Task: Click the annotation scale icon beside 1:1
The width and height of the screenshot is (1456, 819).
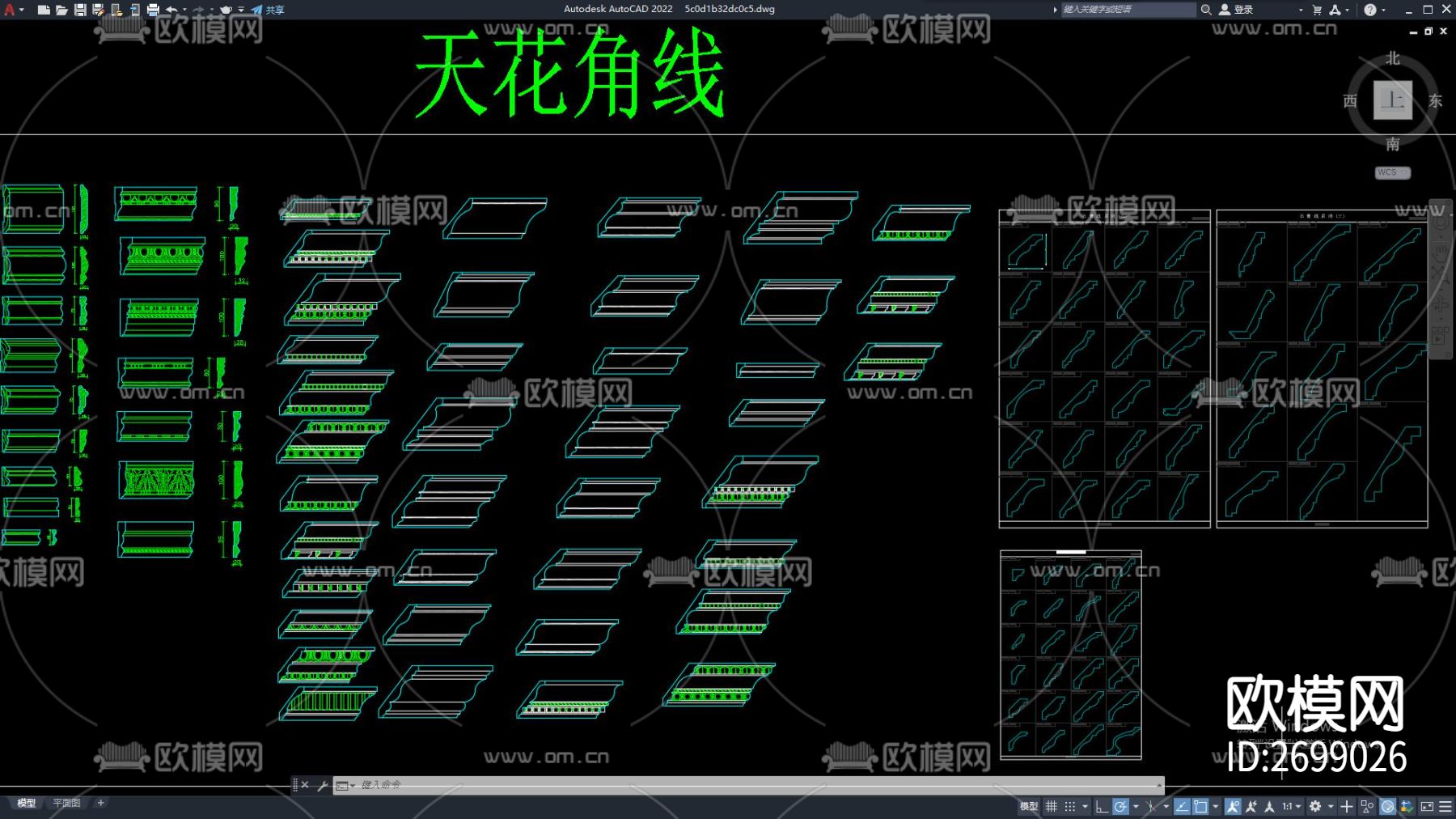Action: [1270, 806]
